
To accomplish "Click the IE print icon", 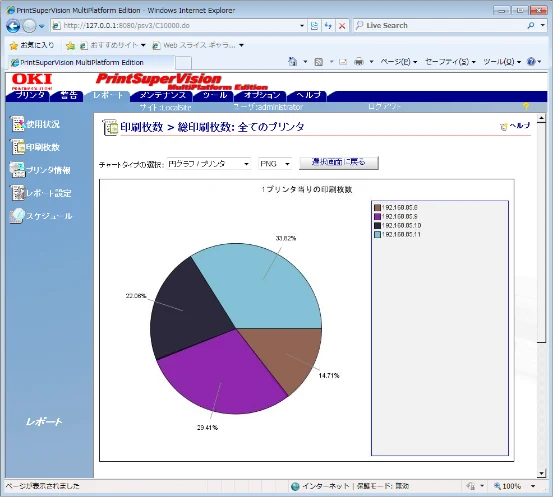I will tap(359, 62).
